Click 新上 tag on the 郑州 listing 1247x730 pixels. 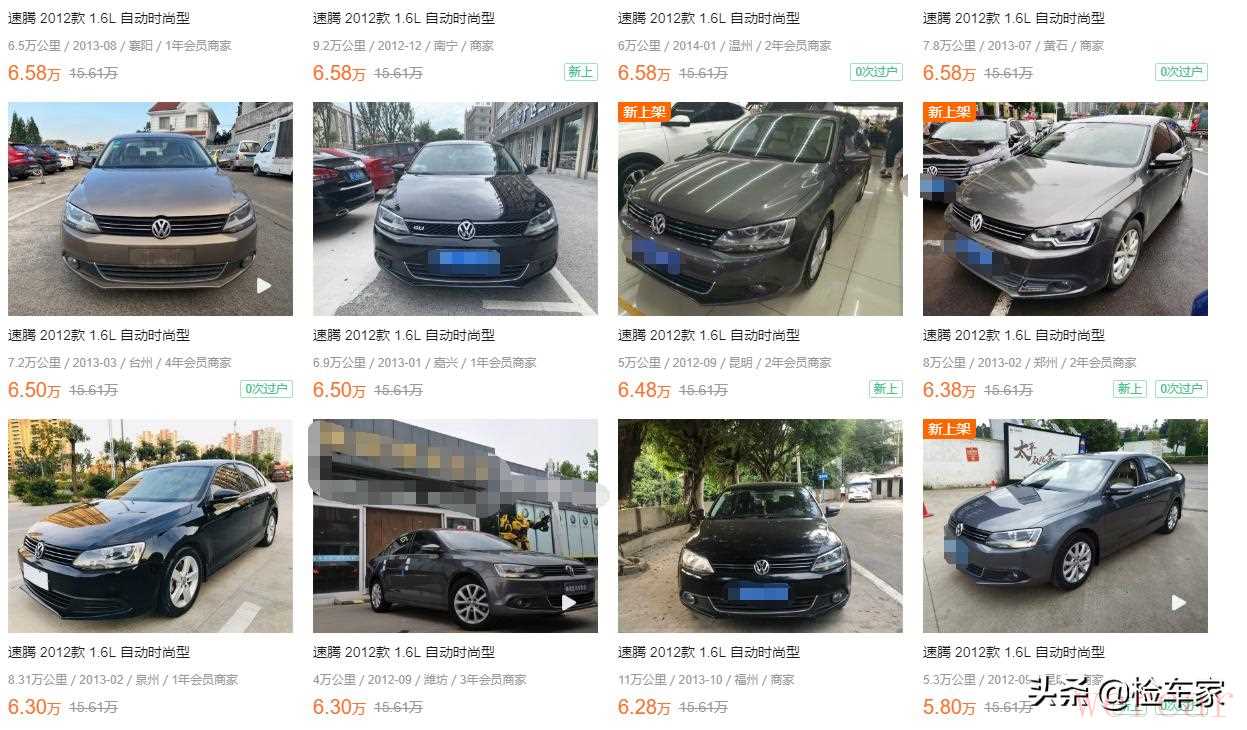coord(1130,389)
